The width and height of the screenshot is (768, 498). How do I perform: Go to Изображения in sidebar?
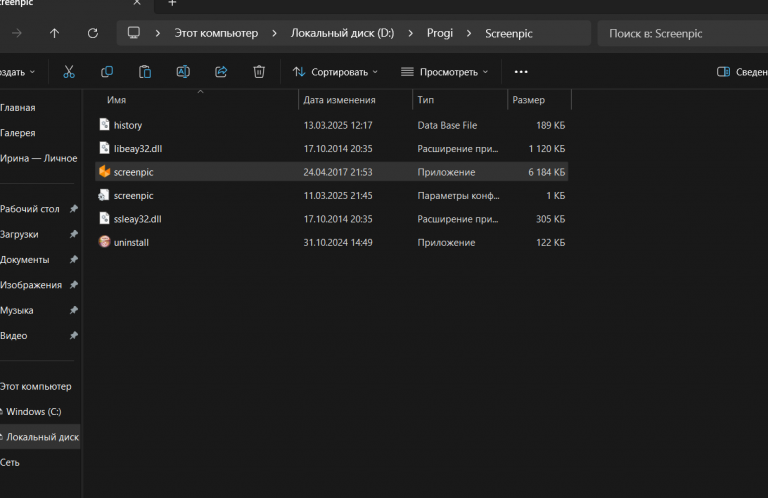(31, 285)
